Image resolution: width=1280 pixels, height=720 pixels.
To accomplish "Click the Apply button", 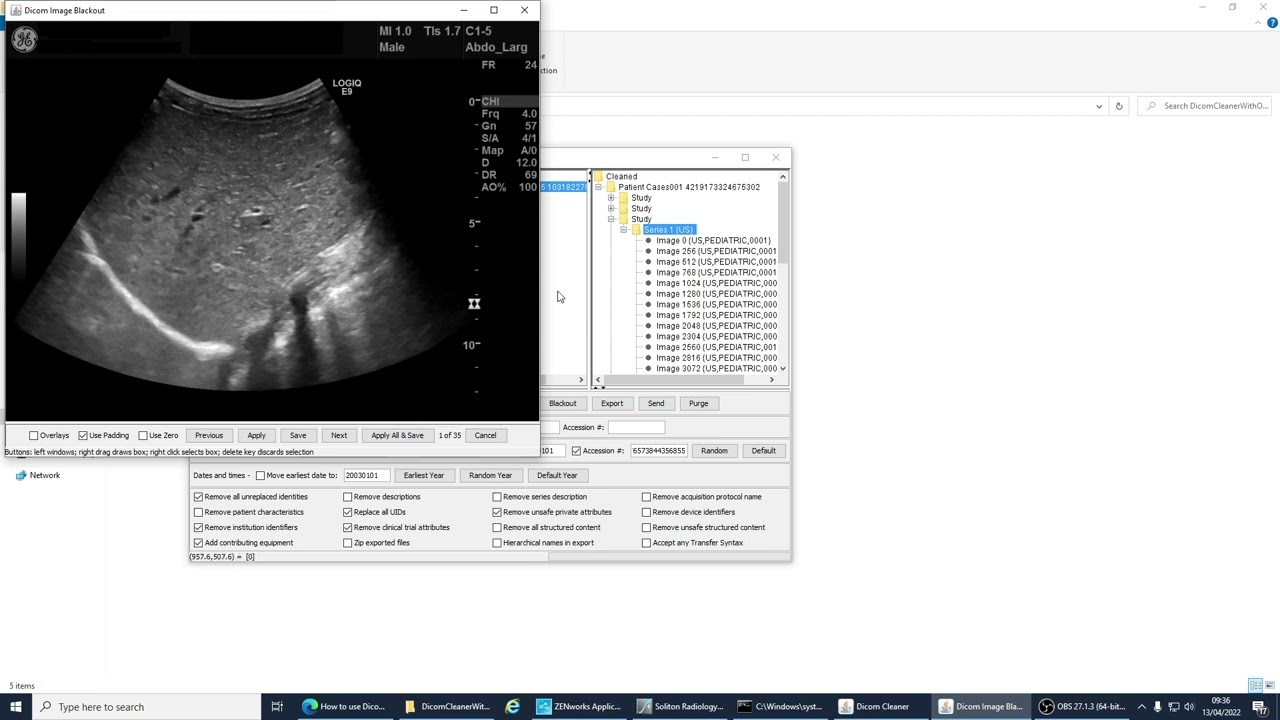I will pos(256,435).
